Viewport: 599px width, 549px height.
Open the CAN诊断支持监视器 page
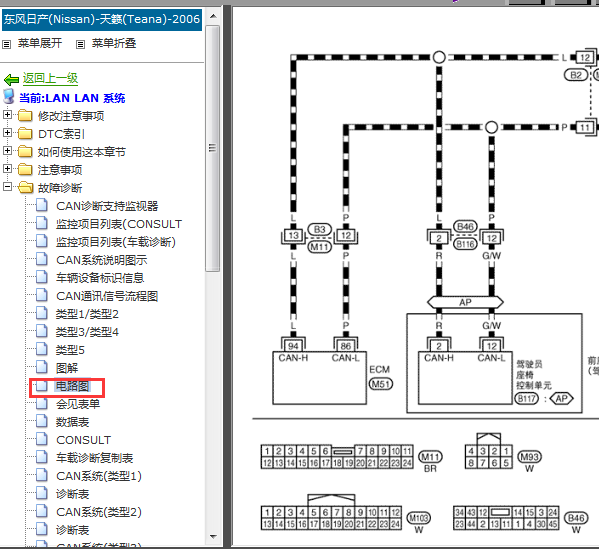pyautogui.click(x=107, y=206)
